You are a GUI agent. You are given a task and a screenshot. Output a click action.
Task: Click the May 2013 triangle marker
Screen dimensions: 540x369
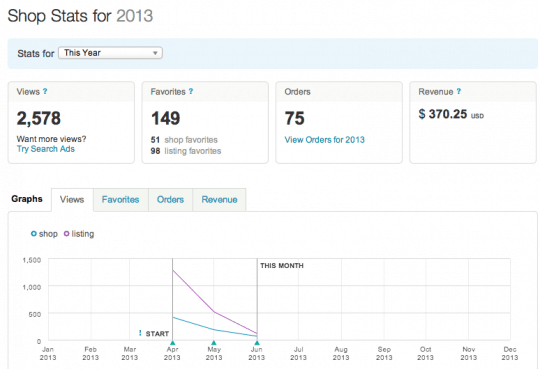point(214,342)
